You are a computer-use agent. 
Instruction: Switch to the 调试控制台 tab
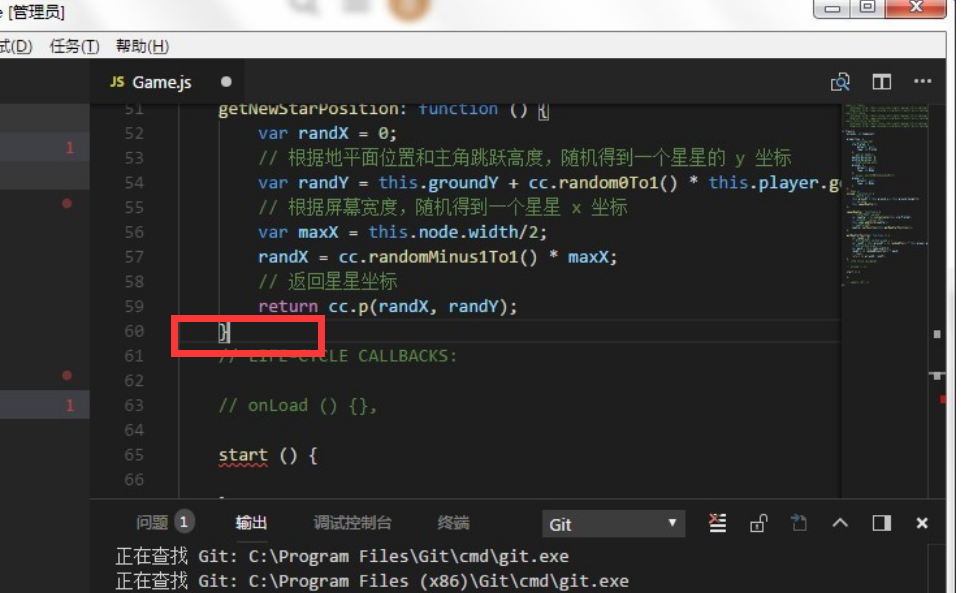click(x=352, y=522)
